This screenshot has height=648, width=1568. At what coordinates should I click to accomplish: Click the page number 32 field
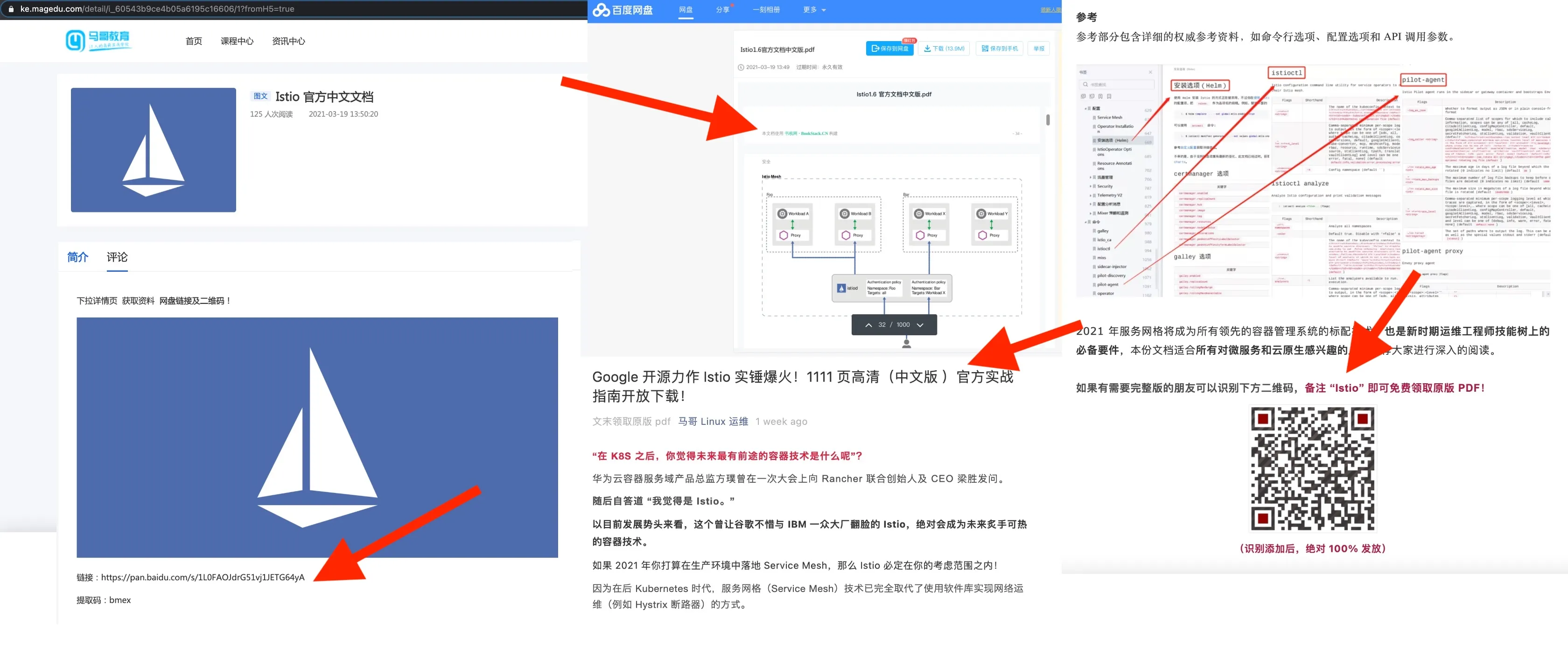pyautogui.click(x=882, y=325)
